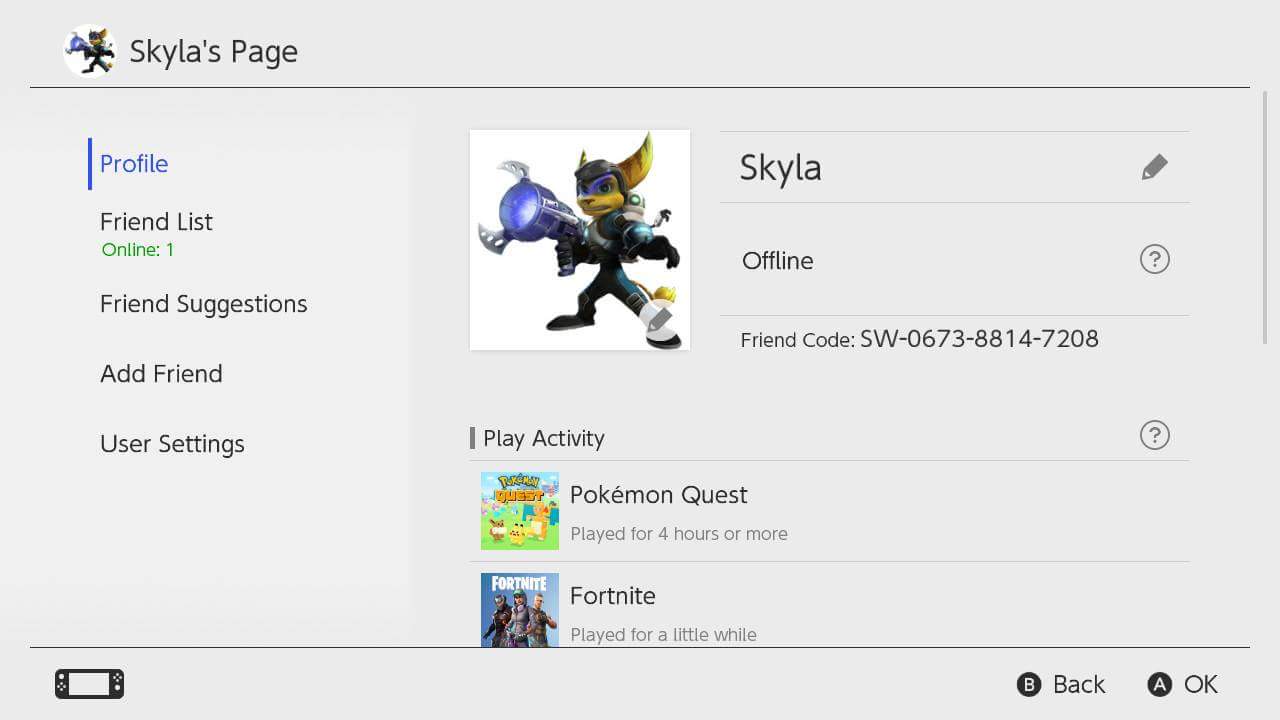Click the pencil icon next to the Skyla nickname
This screenshot has width=1280, height=720.
1154,167
